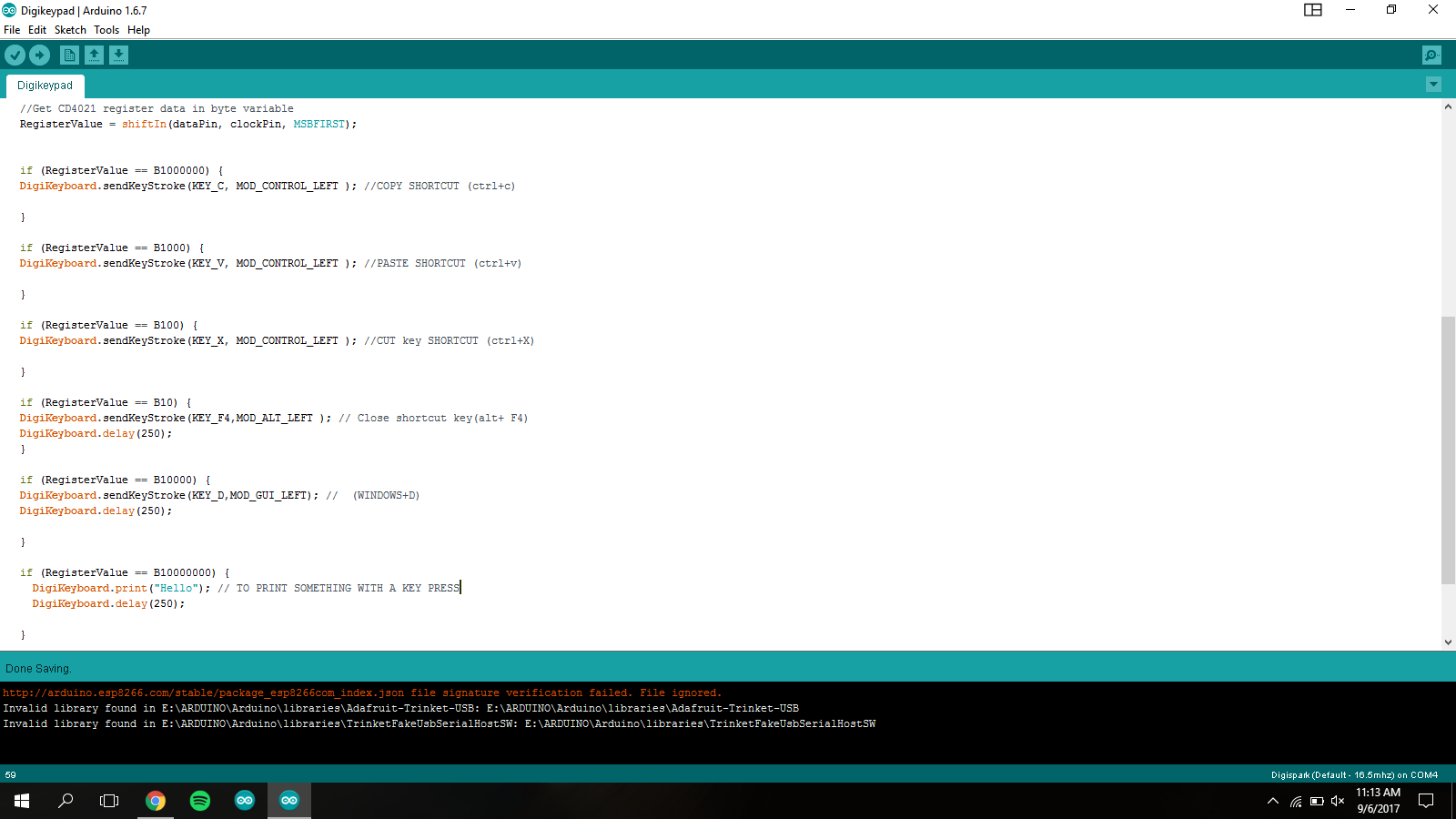Expand the tab options dropdown arrow

tap(1433, 85)
